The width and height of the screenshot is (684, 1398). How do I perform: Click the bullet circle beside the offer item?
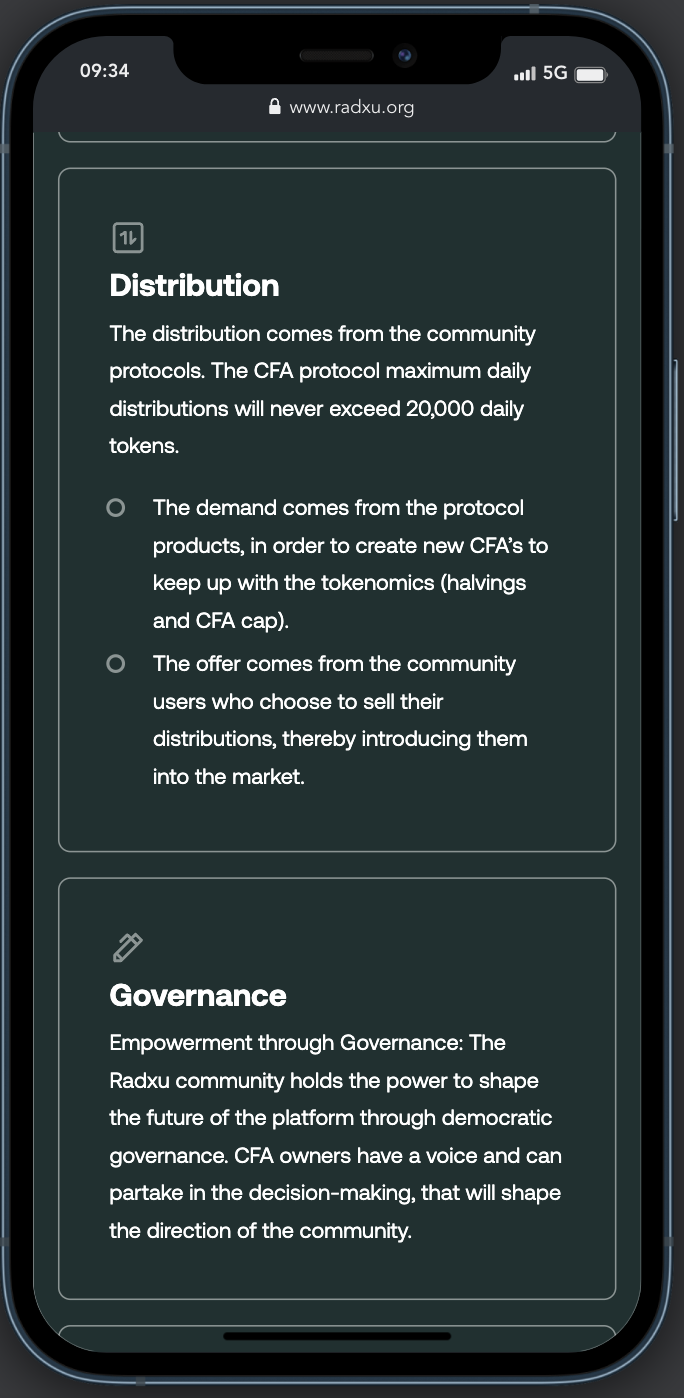(x=116, y=664)
